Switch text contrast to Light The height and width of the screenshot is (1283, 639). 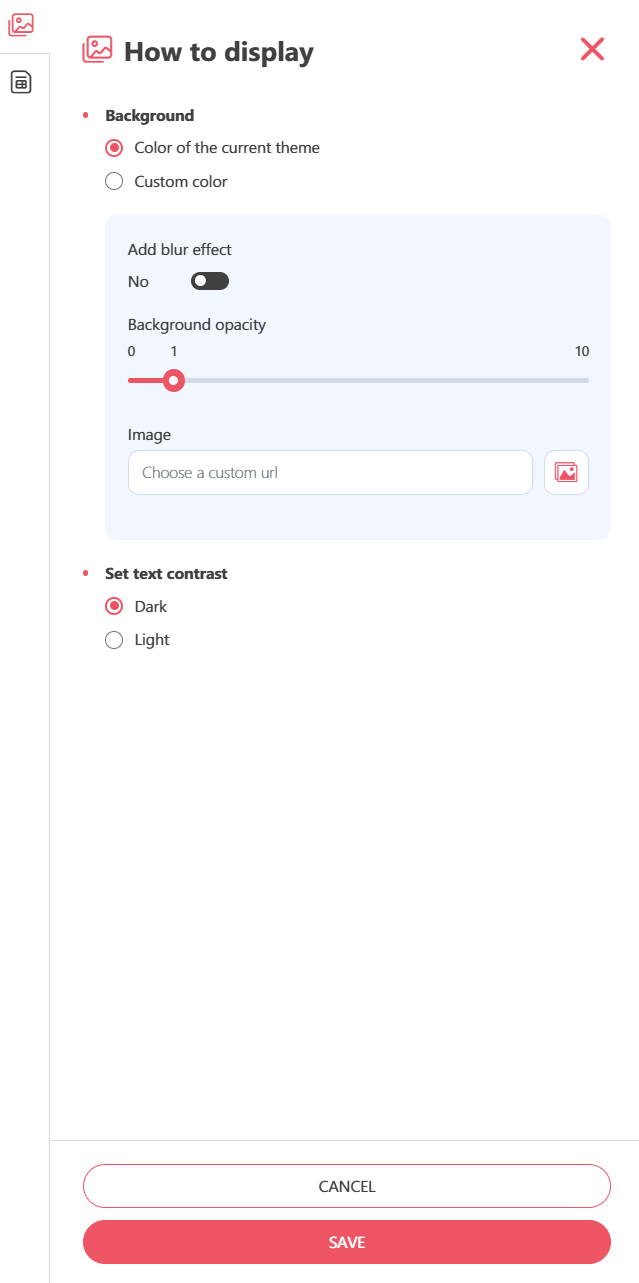click(137, 640)
